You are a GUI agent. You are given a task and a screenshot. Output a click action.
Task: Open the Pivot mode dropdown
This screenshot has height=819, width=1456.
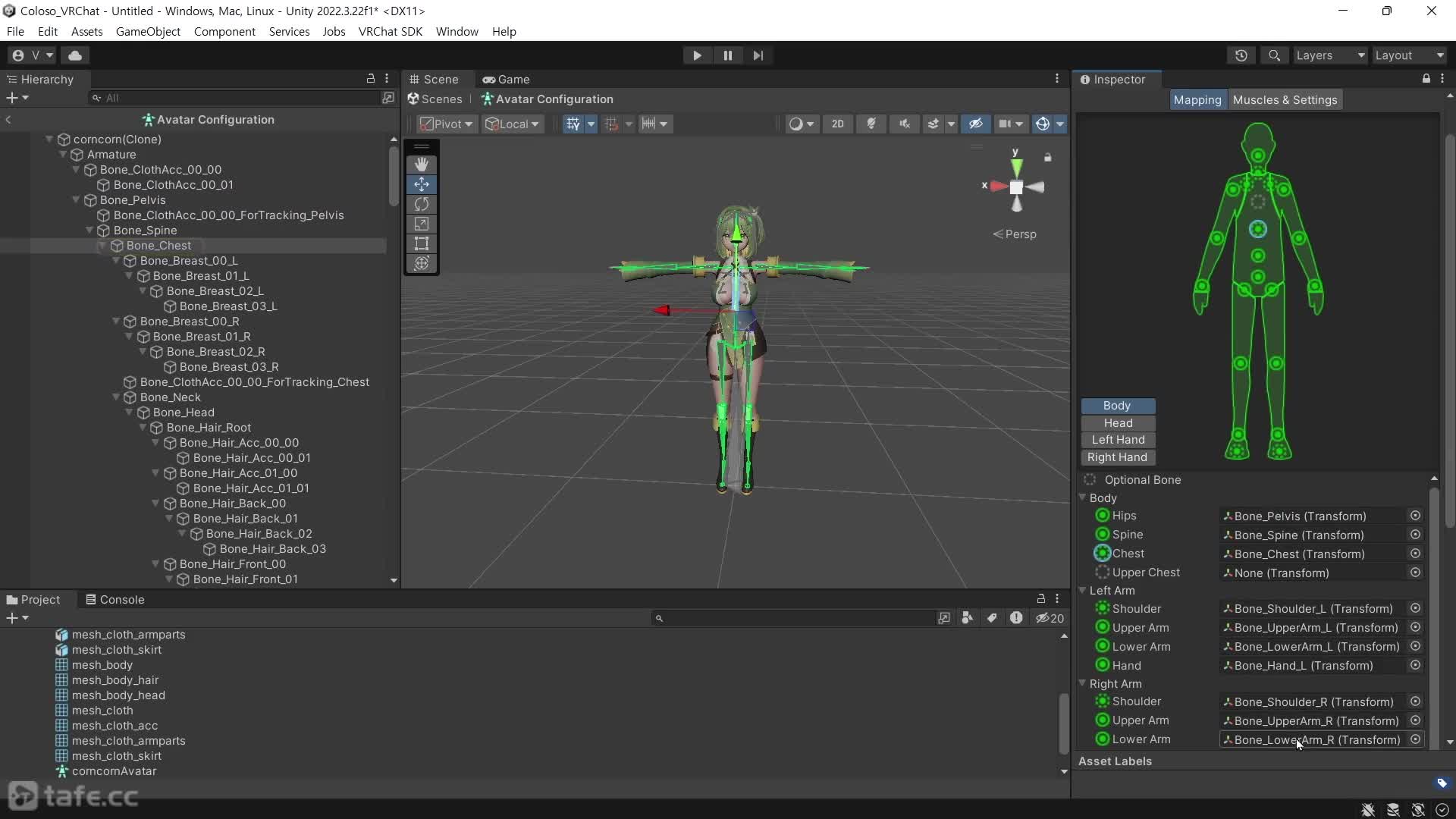pos(447,124)
